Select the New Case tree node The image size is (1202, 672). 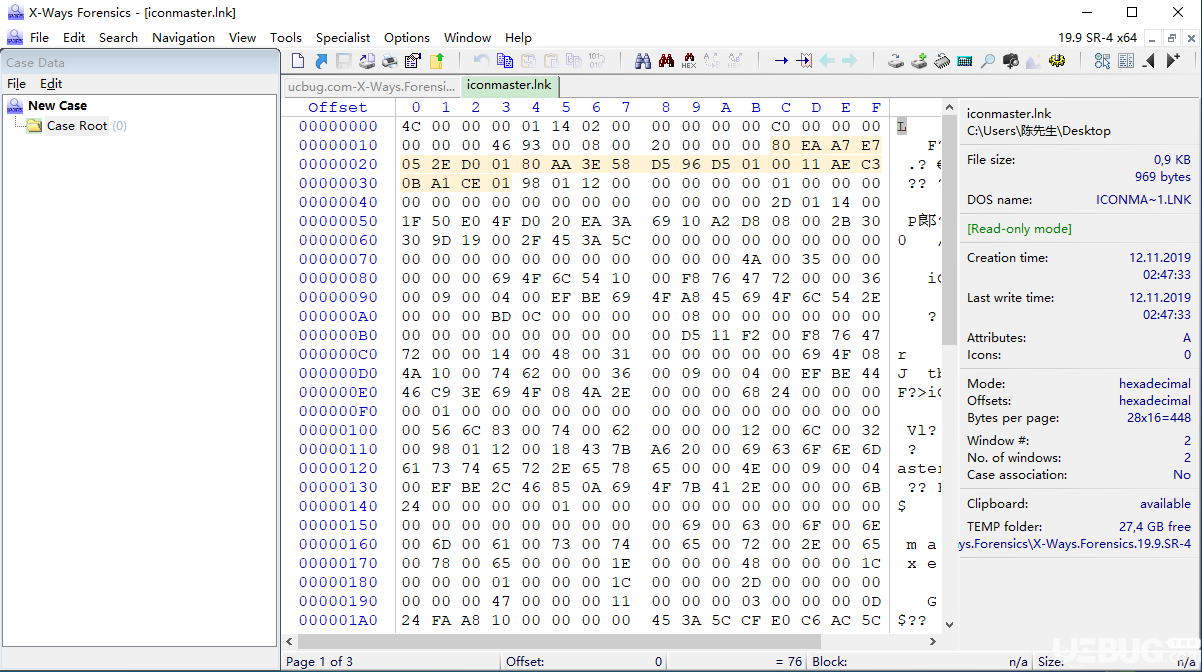pos(57,105)
